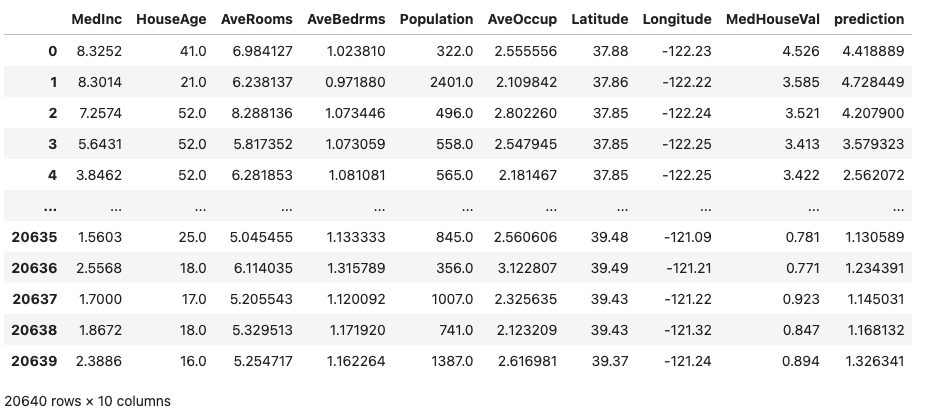Click row index 20635
Image resolution: width=946 pixels, height=419 pixels.
click(34, 237)
